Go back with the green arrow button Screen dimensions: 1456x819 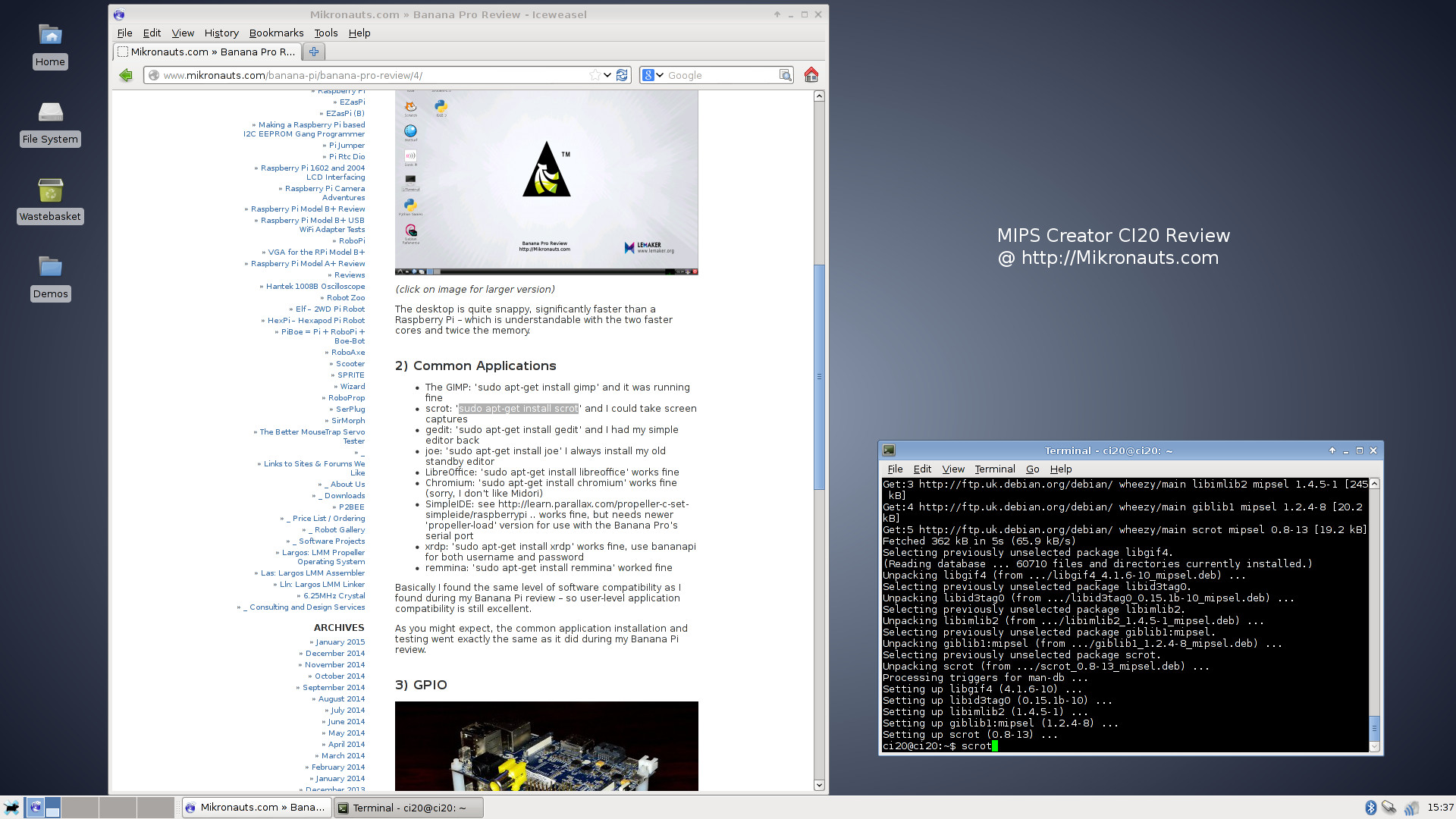click(x=126, y=75)
